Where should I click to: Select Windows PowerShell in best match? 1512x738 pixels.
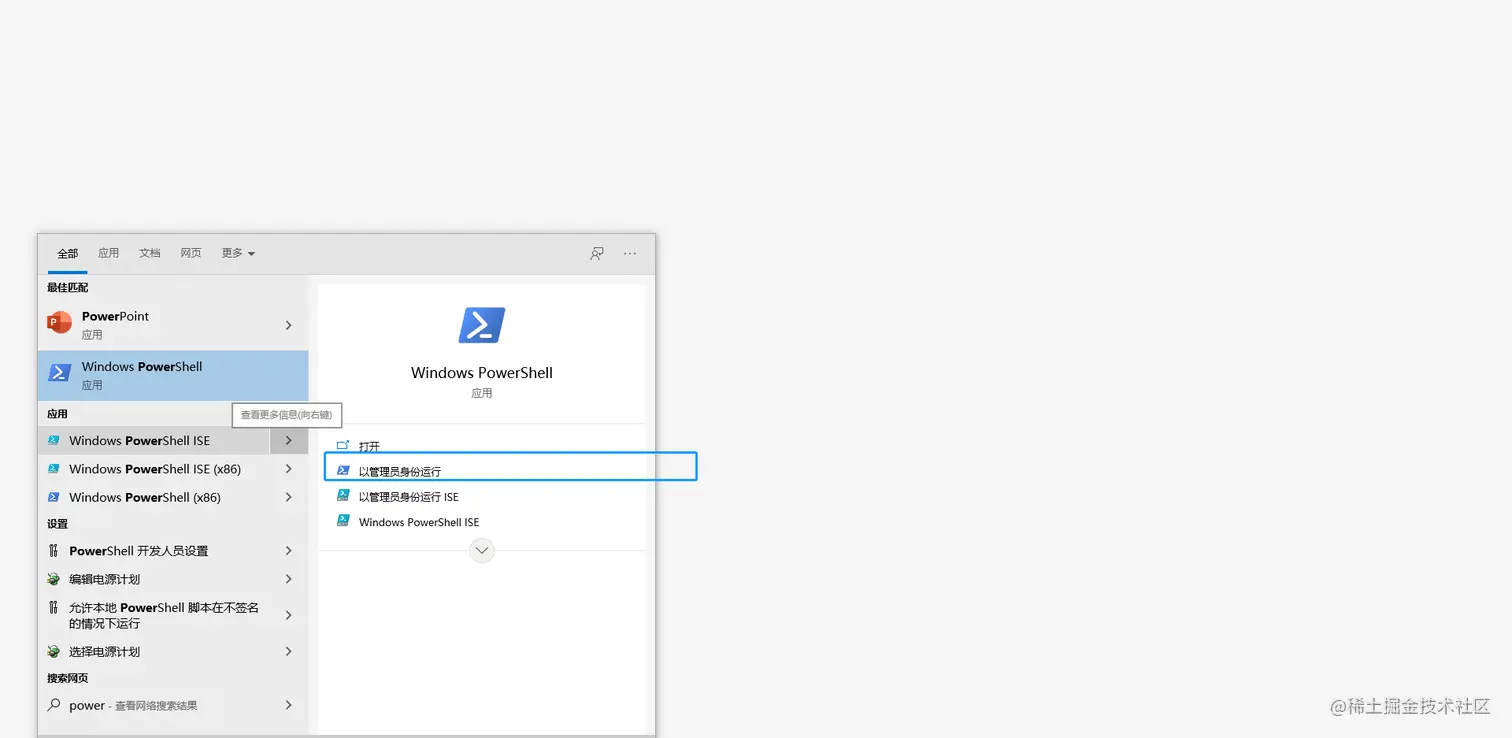coord(173,375)
